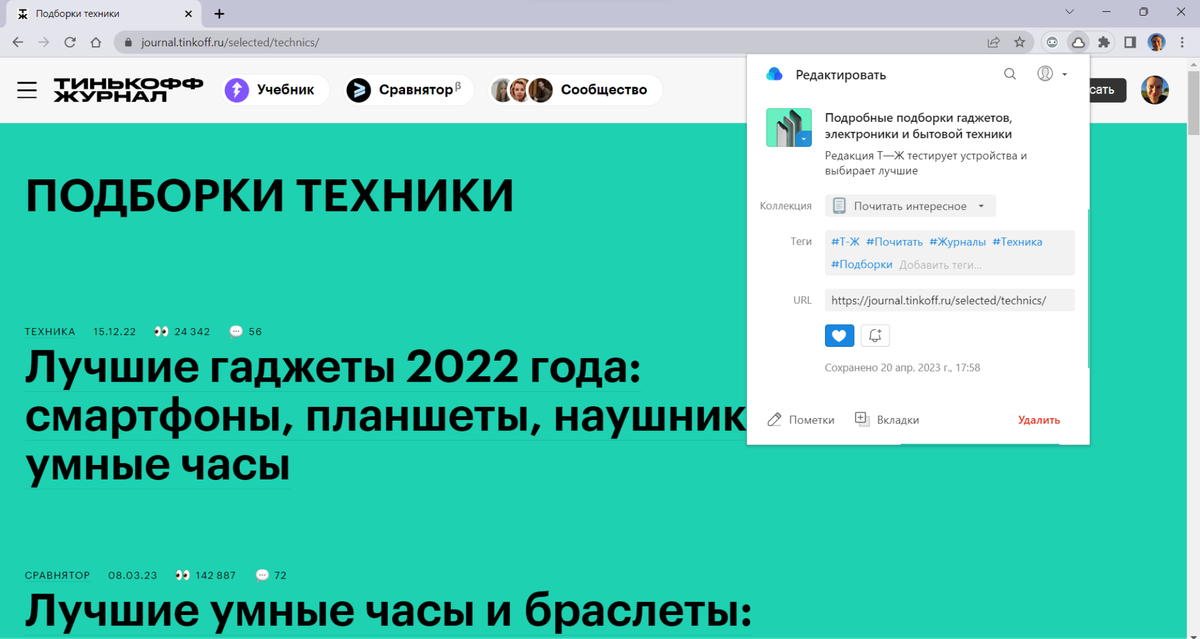1200x639 pixels.
Task: Click the cloud bookmark extension icon
Action: point(1078,42)
